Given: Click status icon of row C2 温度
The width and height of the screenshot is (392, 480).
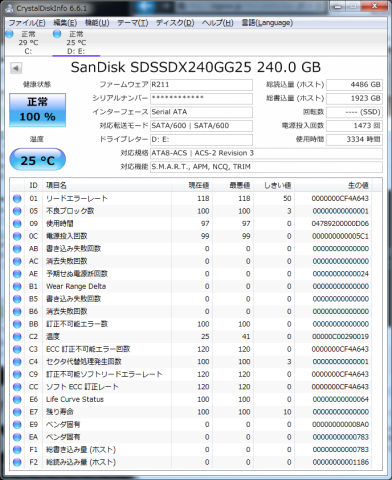Looking at the screenshot, I should 17,337.
